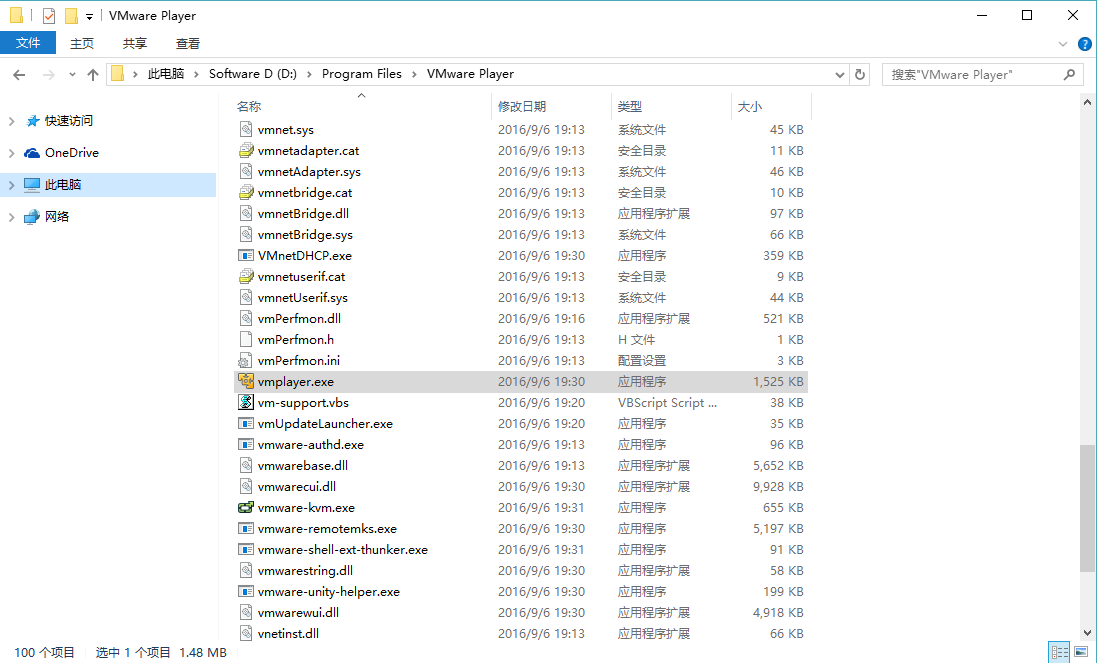The width and height of the screenshot is (1097, 663).
Task: Click the vmware-authd.exe file icon
Action: click(246, 444)
